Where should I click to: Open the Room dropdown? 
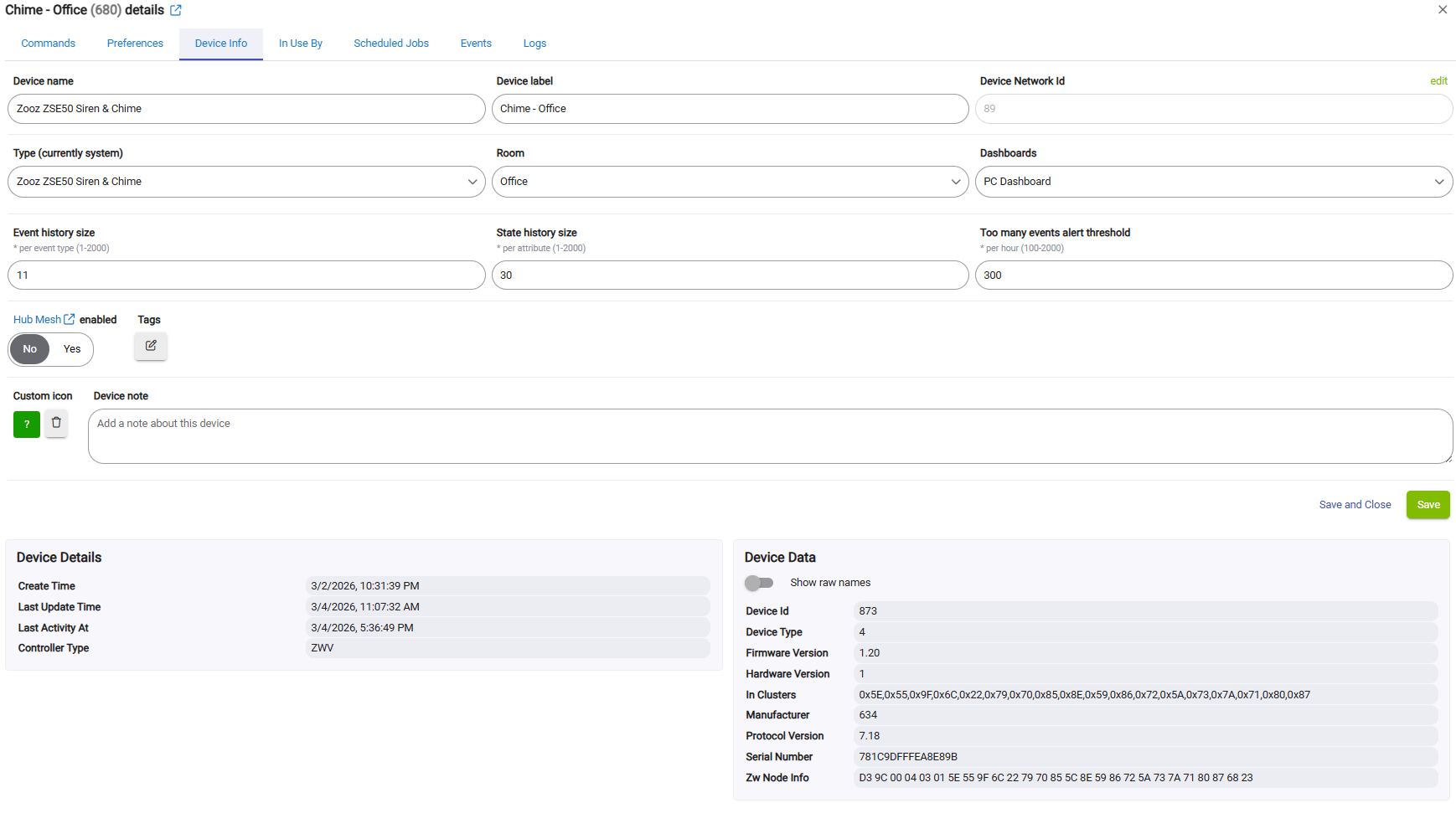tap(730, 182)
